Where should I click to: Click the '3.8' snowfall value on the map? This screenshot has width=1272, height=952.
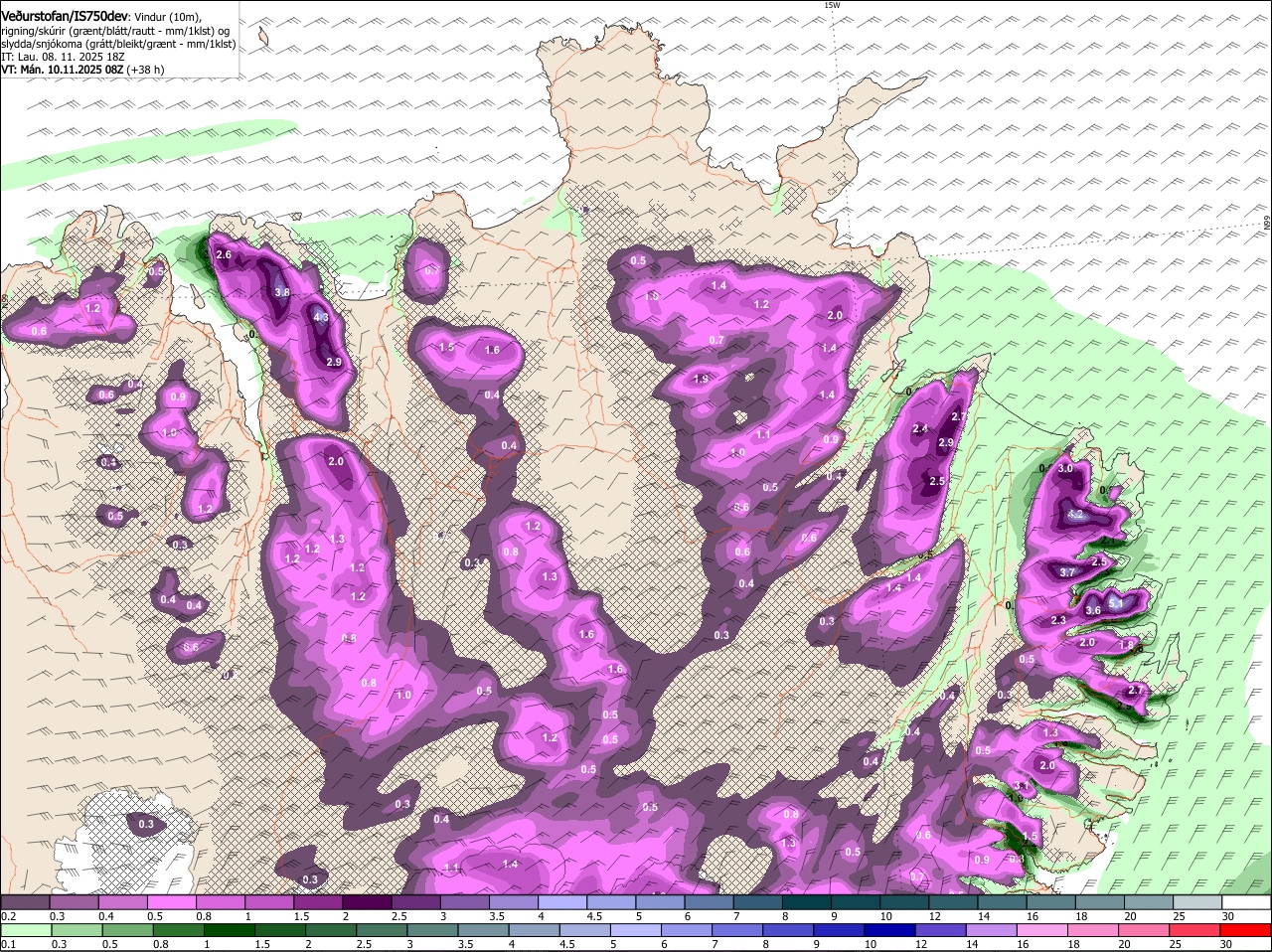pos(282,292)
